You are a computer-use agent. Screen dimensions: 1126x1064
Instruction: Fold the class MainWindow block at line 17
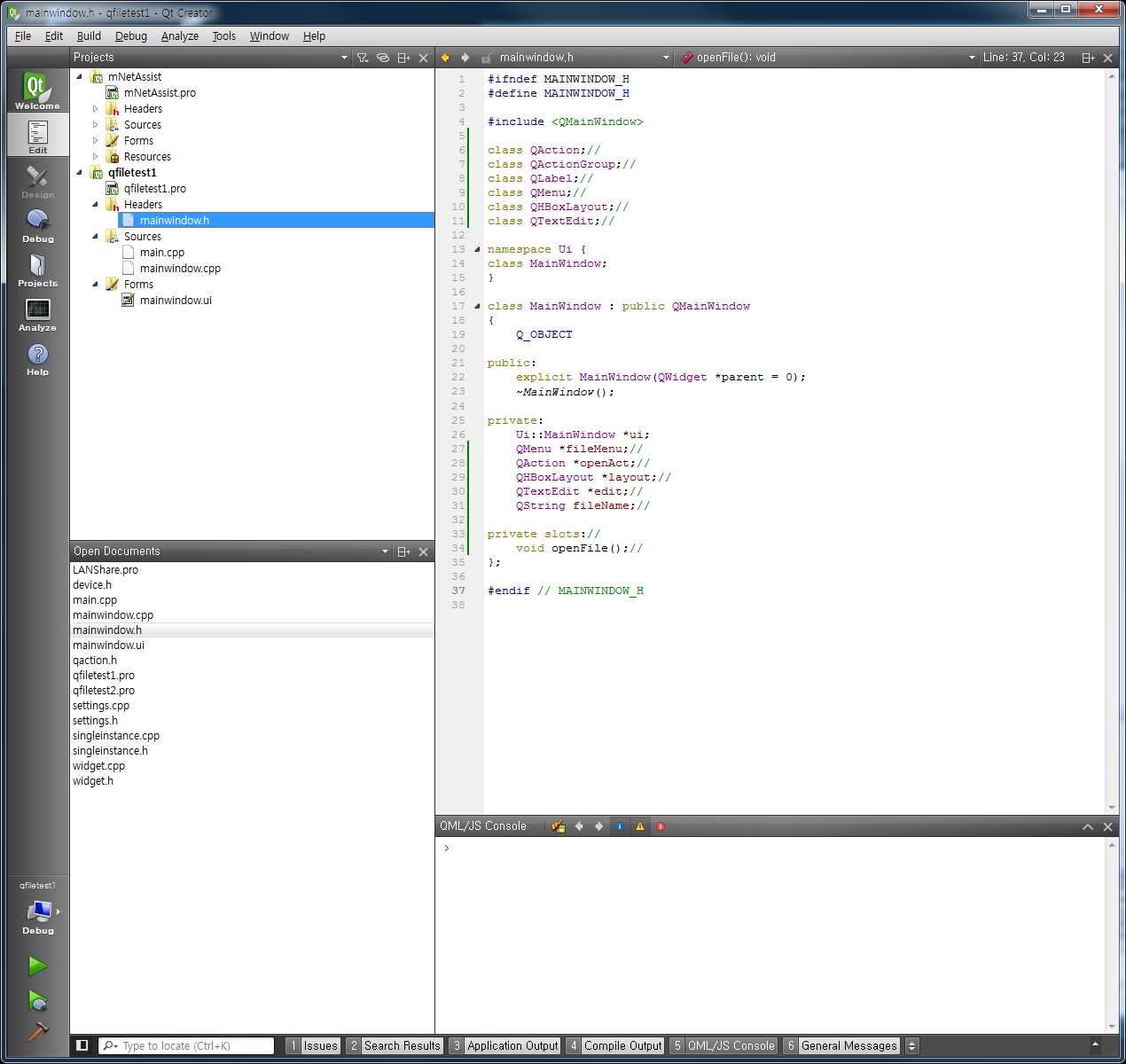pyautogui.click(x=477, y=307)
